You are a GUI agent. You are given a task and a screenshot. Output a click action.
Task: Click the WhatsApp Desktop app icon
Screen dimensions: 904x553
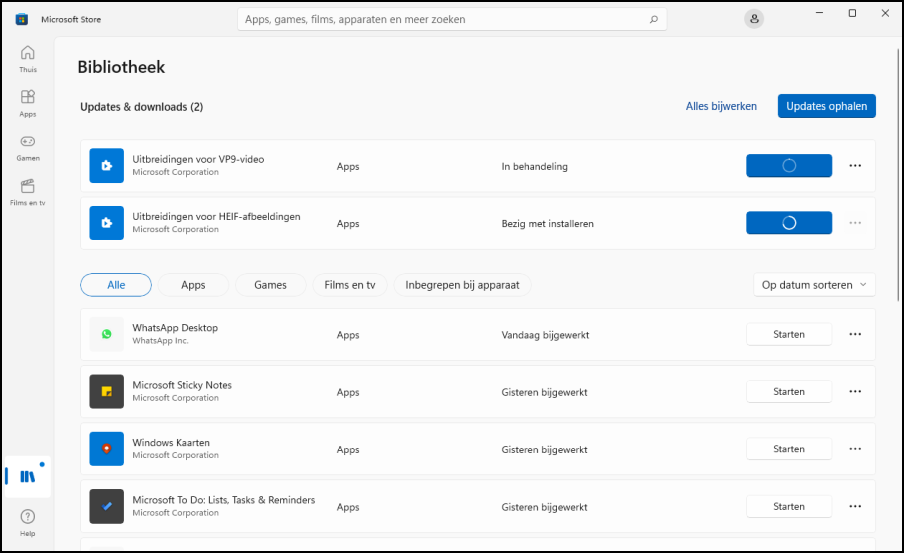click(x=107, y=334)
